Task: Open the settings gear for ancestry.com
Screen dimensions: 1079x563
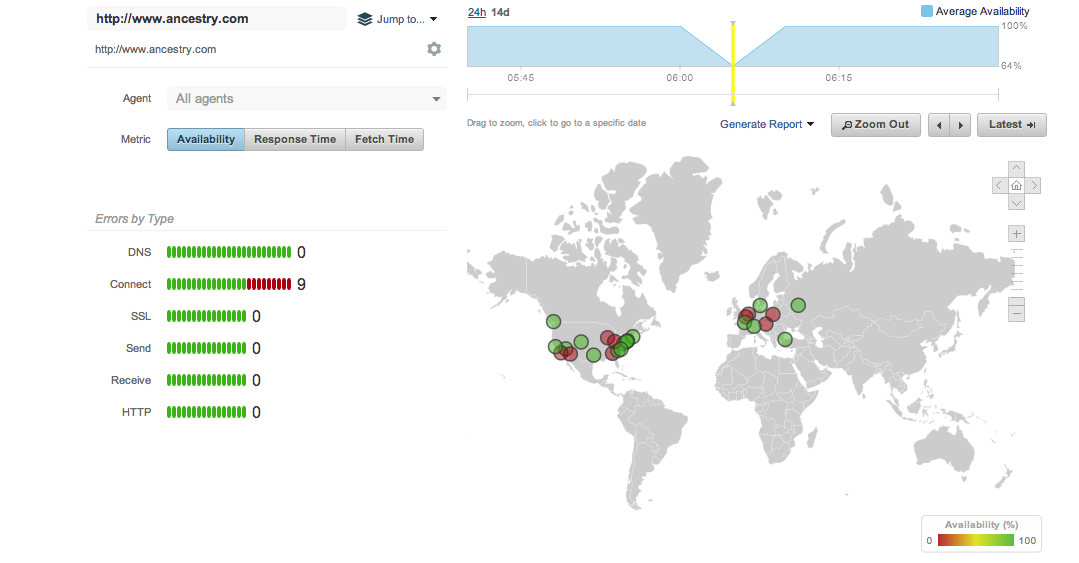Action: (434, 49)
